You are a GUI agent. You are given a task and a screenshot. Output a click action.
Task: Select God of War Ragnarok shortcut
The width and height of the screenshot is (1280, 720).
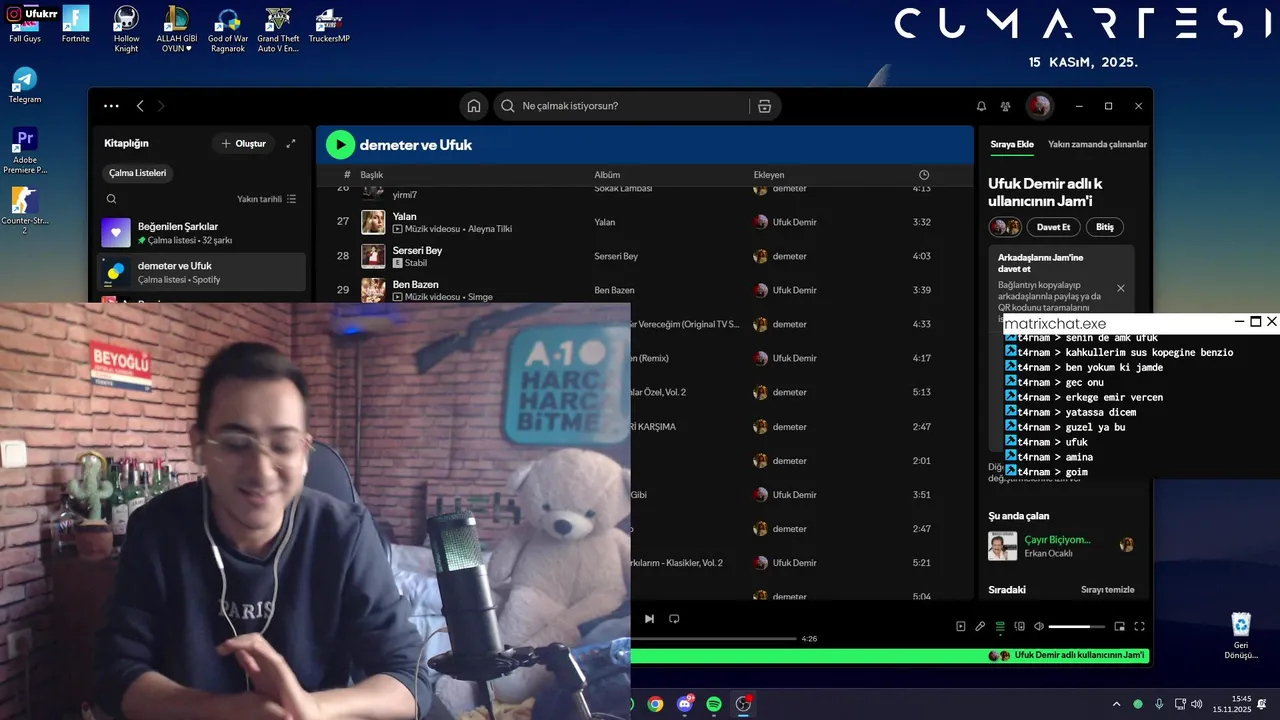tap(228, 29)
